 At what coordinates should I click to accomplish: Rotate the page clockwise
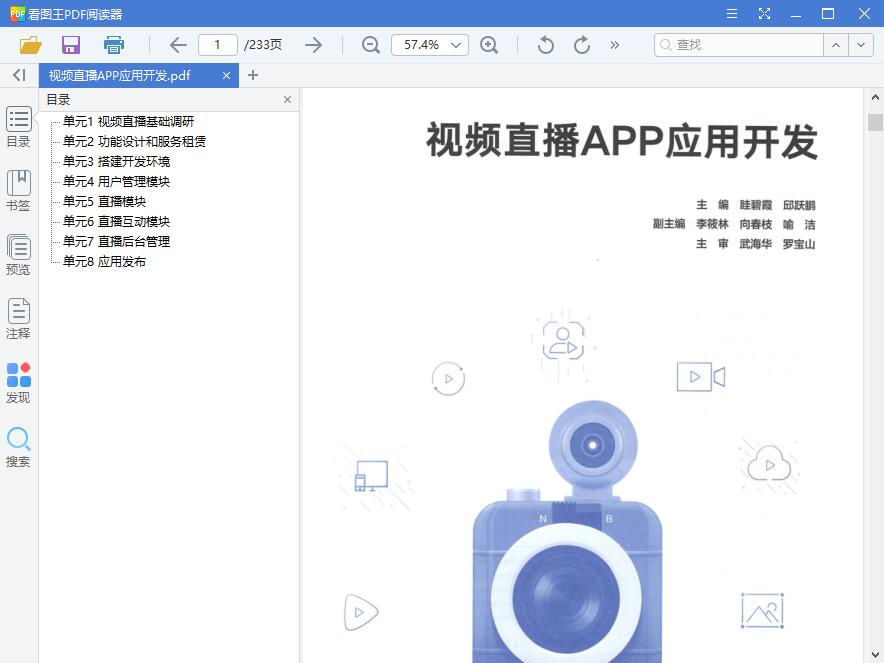[580, 44]
